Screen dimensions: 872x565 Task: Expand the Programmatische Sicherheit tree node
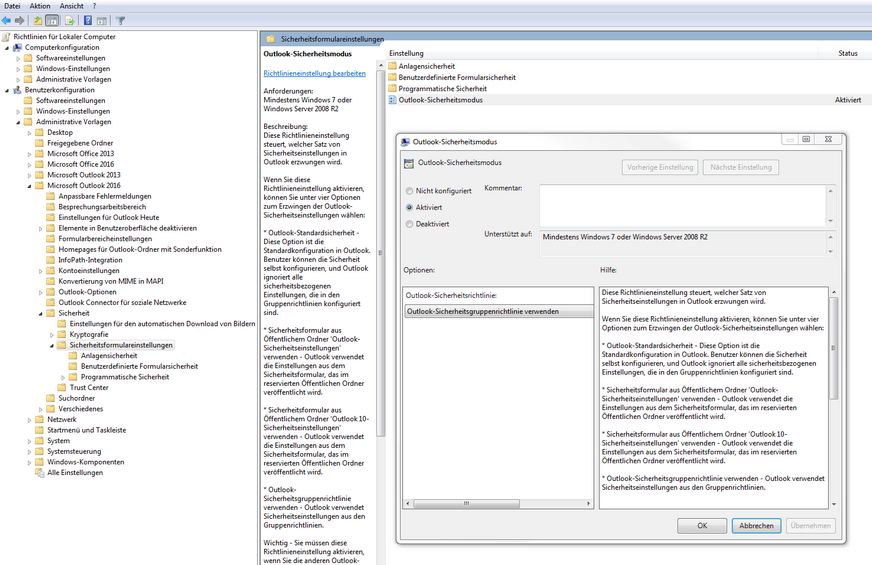pyautogui.click(x=63, y=378)
